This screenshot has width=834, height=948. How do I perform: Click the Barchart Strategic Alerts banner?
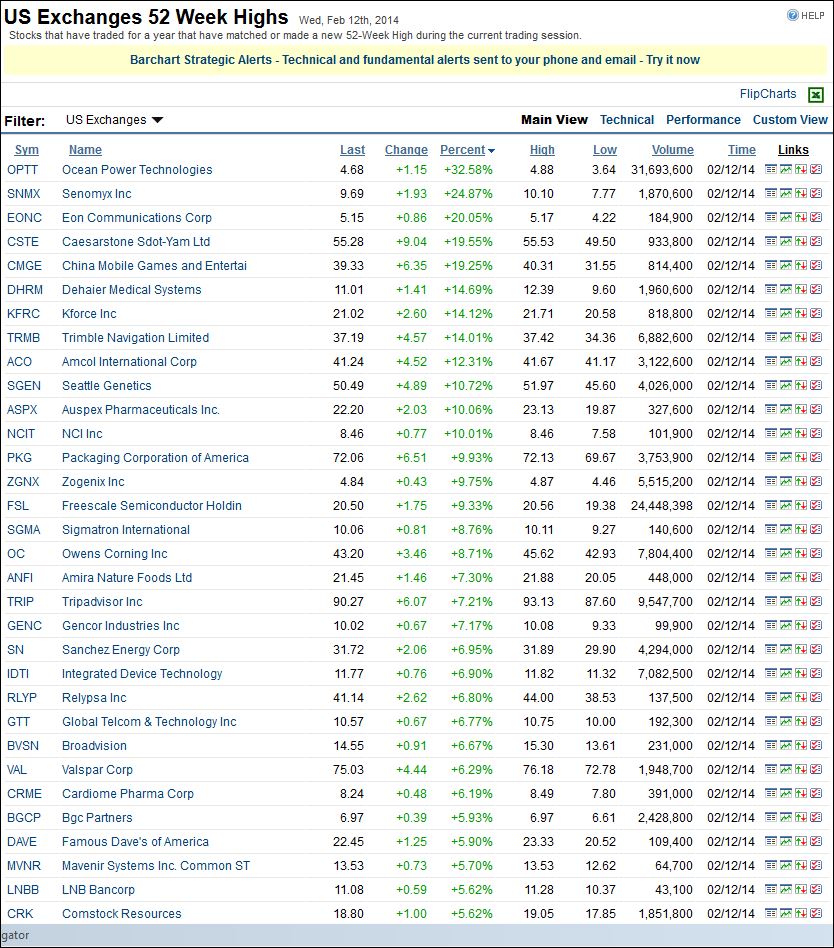coord(415,60)
